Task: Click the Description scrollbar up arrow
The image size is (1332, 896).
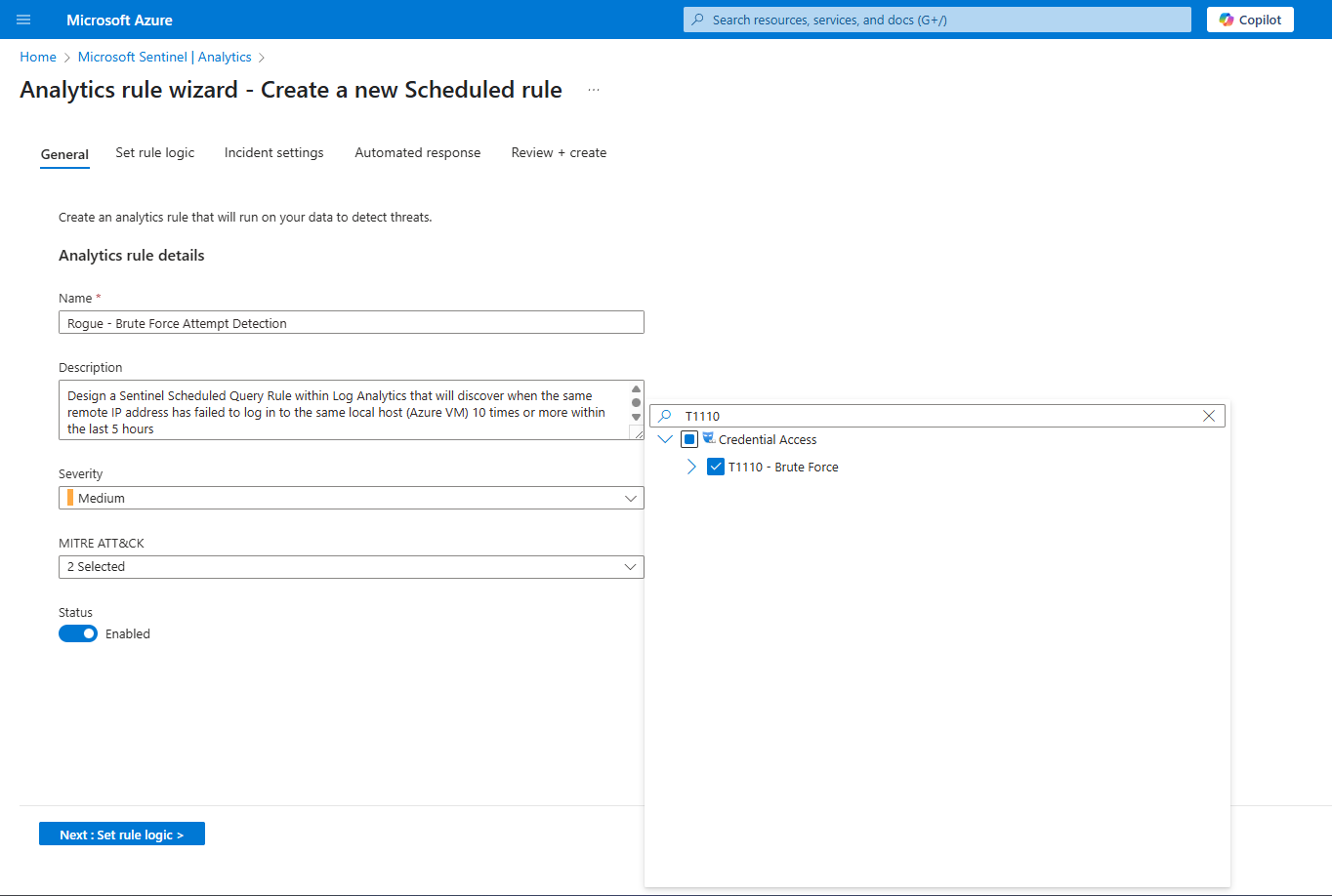Action: 637,388
